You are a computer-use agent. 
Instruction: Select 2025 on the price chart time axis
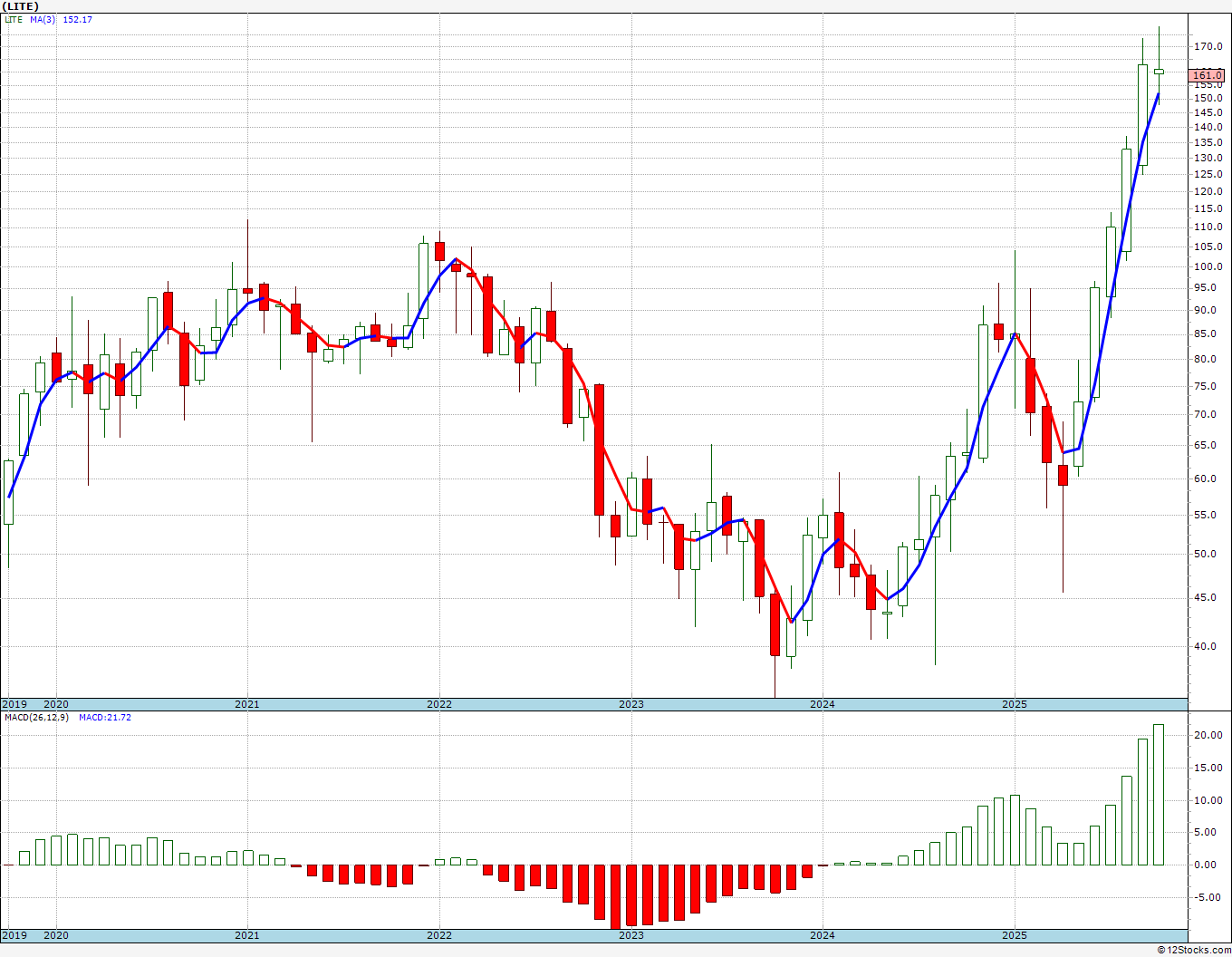[1015, 704]
